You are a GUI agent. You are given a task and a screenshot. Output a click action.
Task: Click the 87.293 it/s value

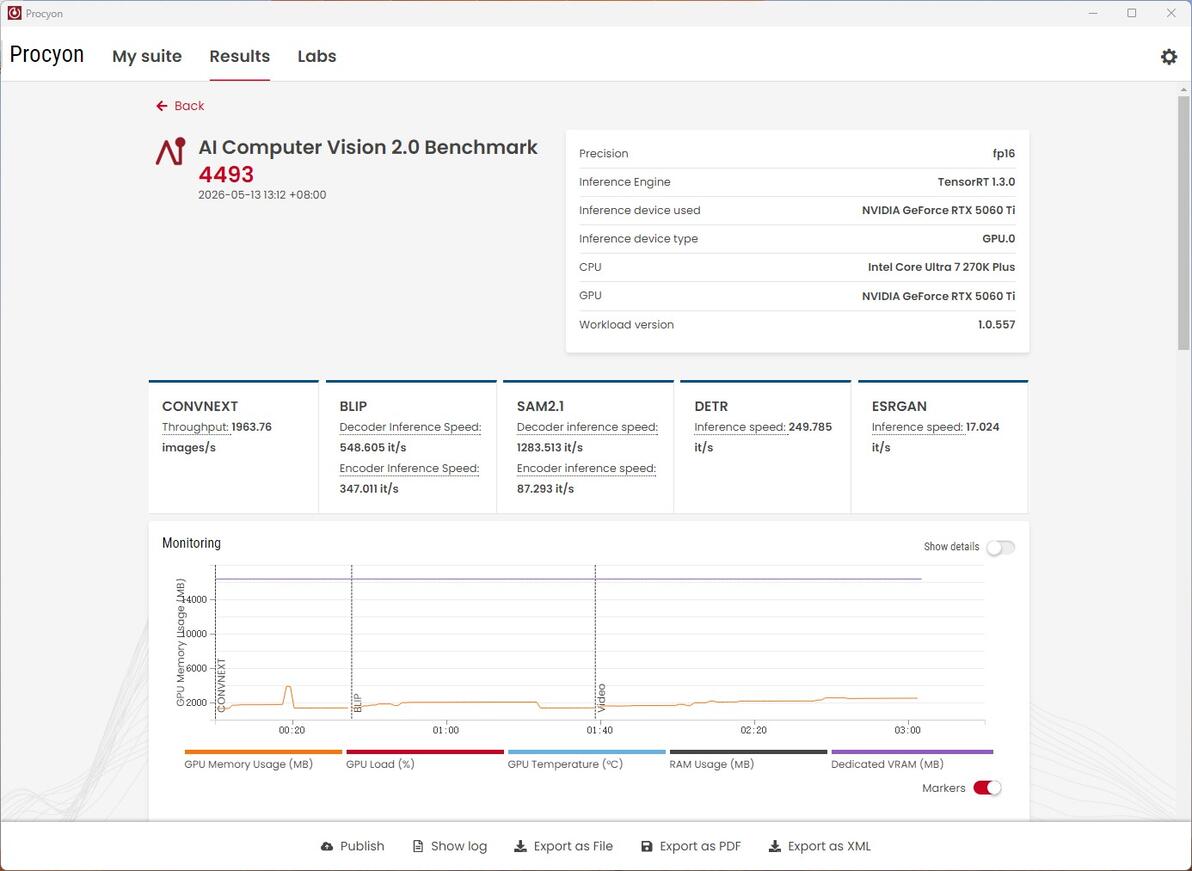[x=545, y=489]
